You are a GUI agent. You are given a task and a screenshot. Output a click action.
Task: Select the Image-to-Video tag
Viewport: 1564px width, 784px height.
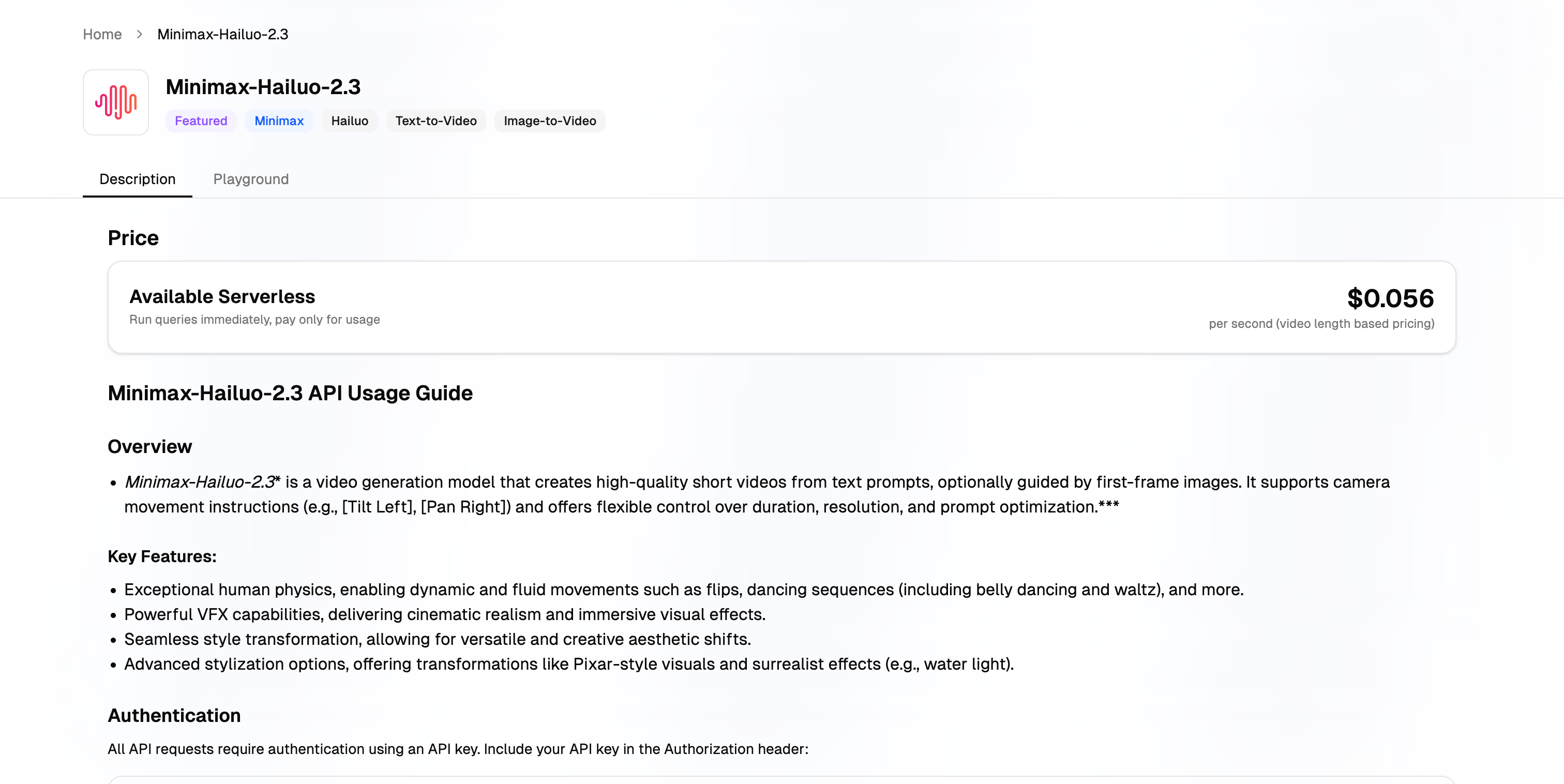(549, 121)
